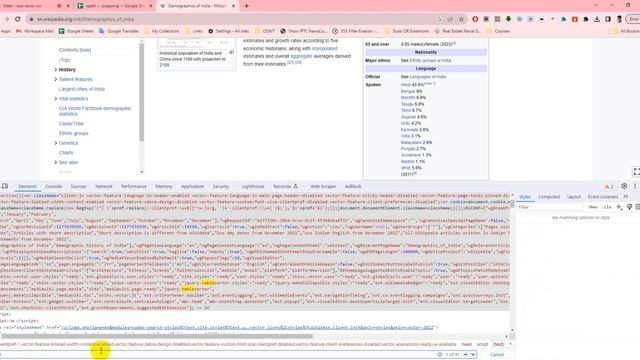Switch to Google Sheets scraping browser tab

coord(115,6)
